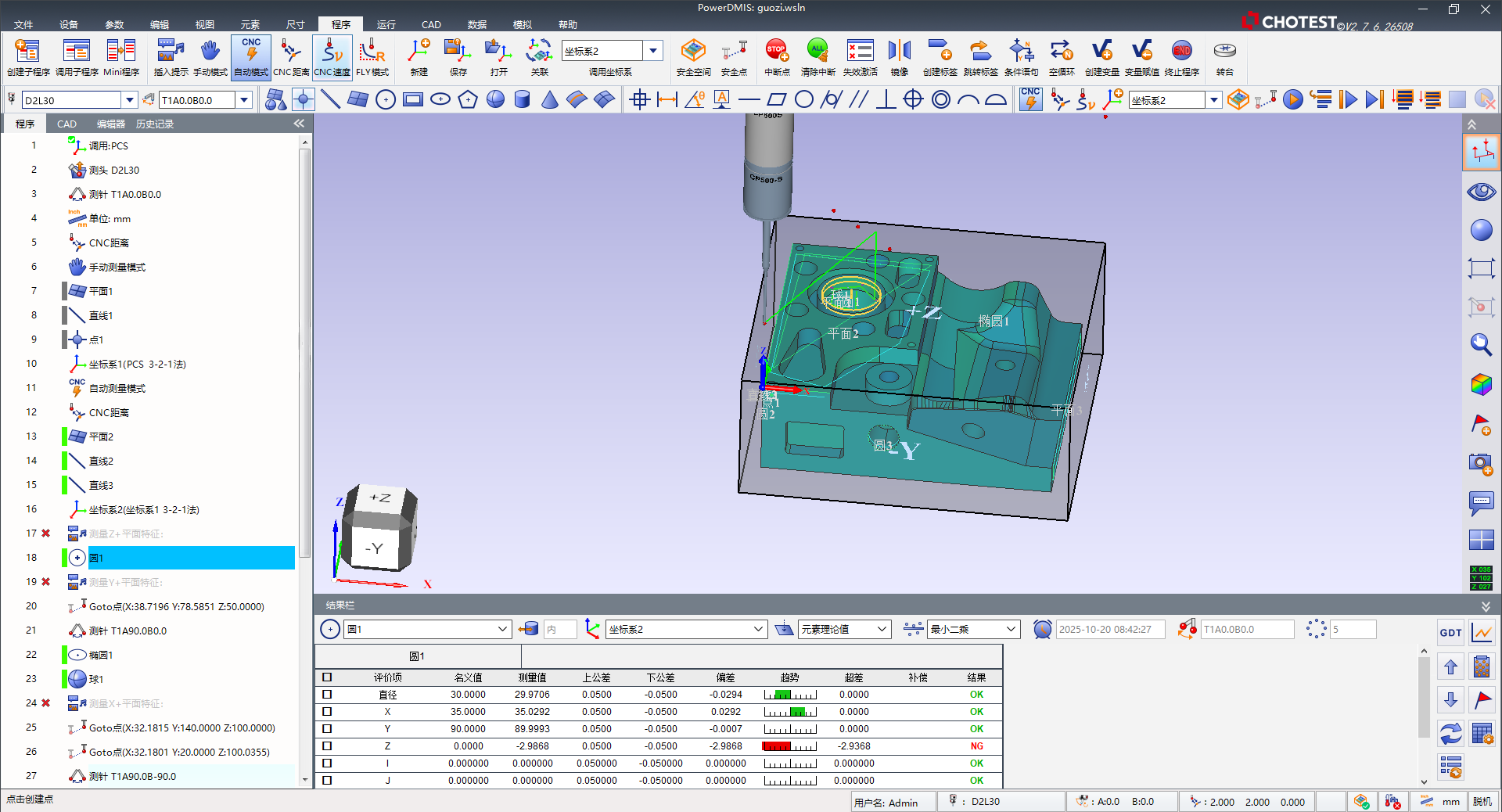Screen dimensions: 1502x812
Task: Click the GDT button
Action: [1450, 633]
